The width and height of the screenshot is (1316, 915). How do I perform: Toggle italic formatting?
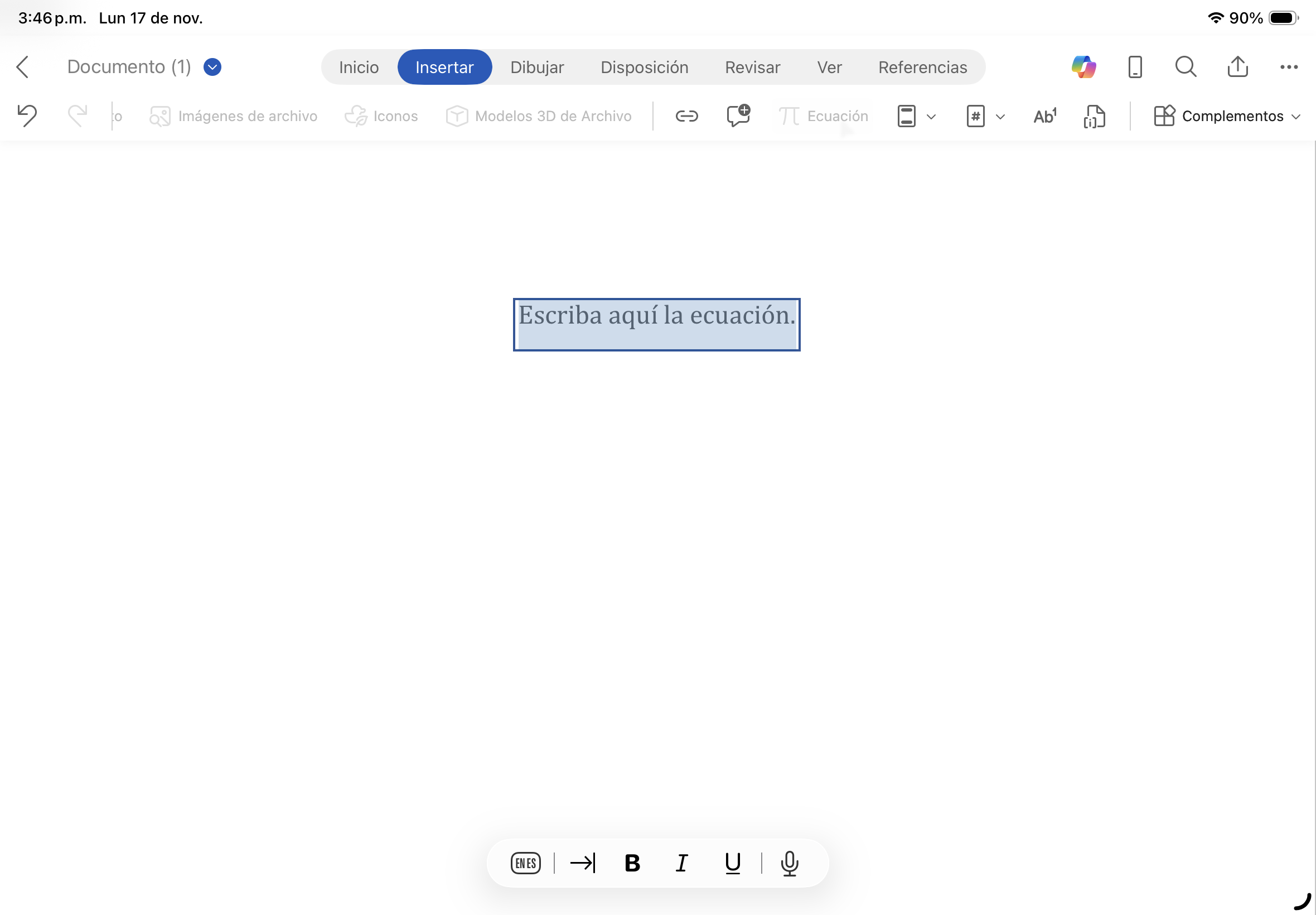pyautogui.click(x=681, y=863)
